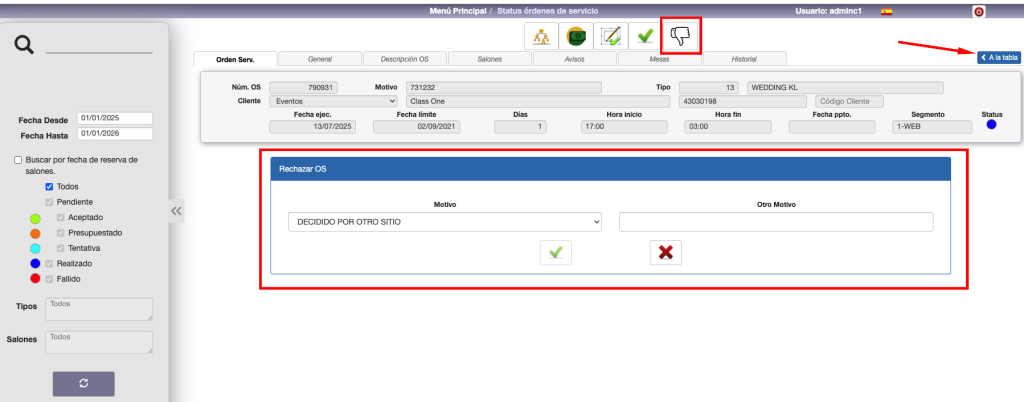The height and width of the screenshot is (402, 1024).
Task: Click the green money bill icon
Action: point(576,36)
